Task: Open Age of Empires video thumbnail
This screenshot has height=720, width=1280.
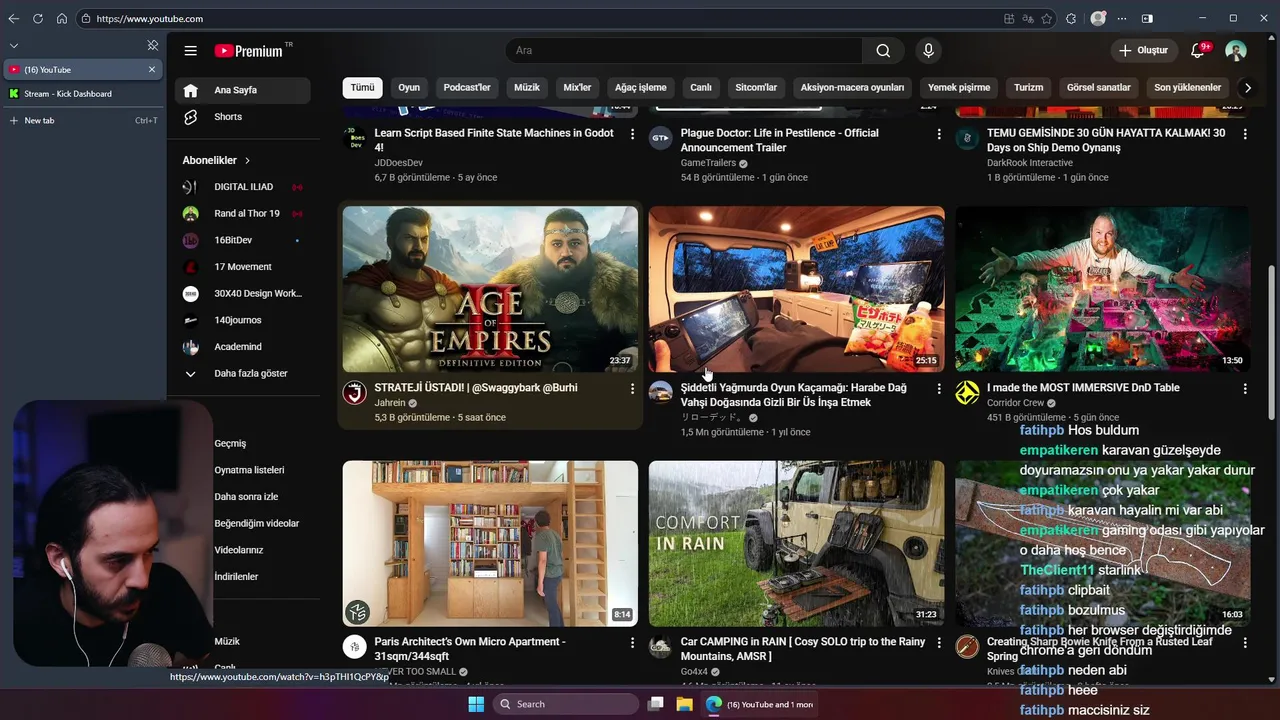Action: point(490,289)
